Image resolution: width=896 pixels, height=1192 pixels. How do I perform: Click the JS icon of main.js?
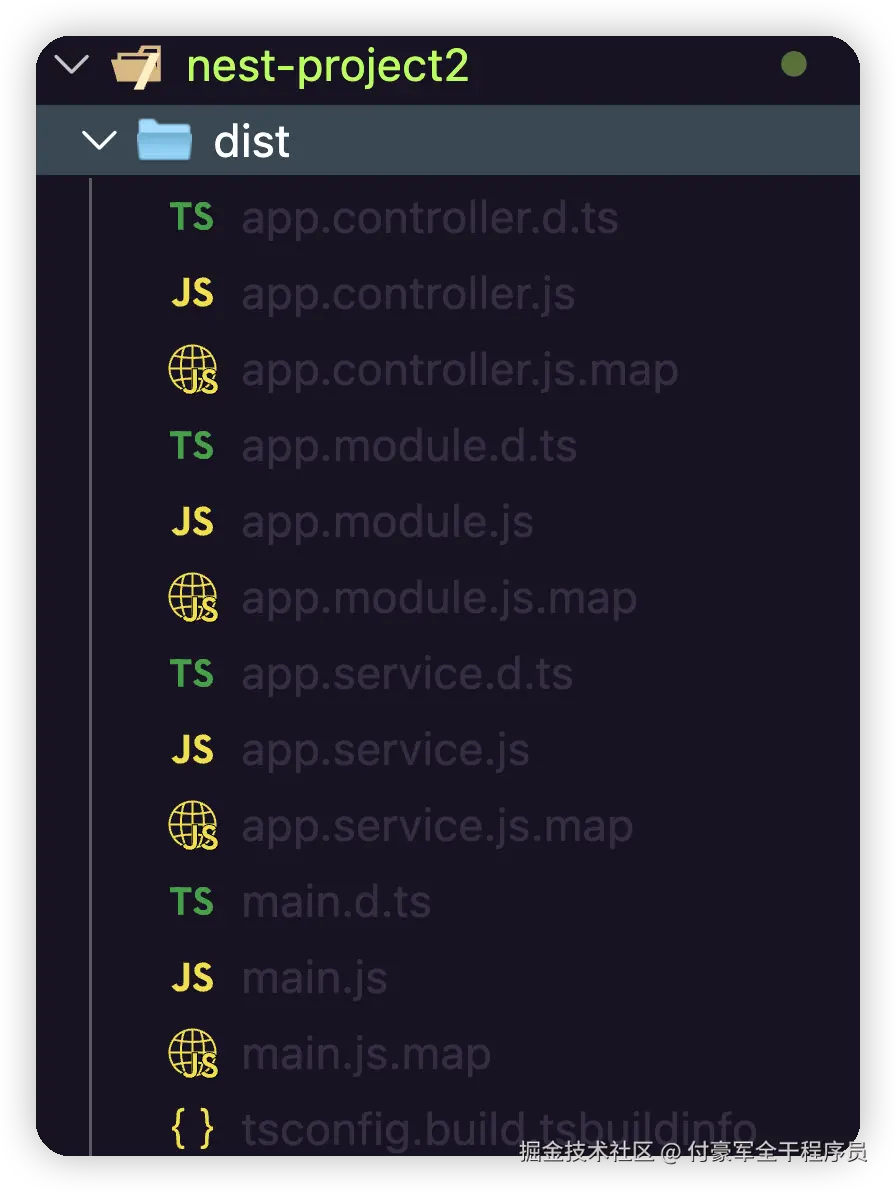click(x=192, y=978)
